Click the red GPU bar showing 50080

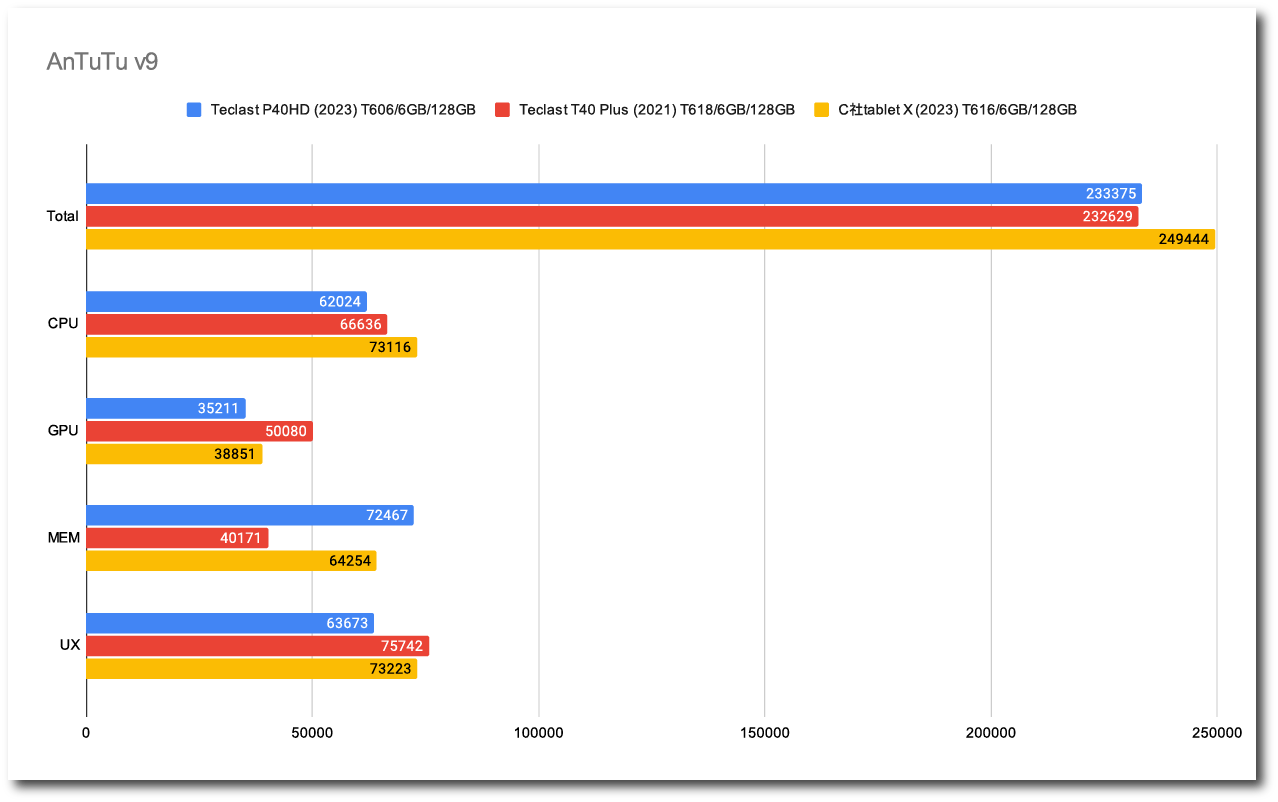pos(199,431)
